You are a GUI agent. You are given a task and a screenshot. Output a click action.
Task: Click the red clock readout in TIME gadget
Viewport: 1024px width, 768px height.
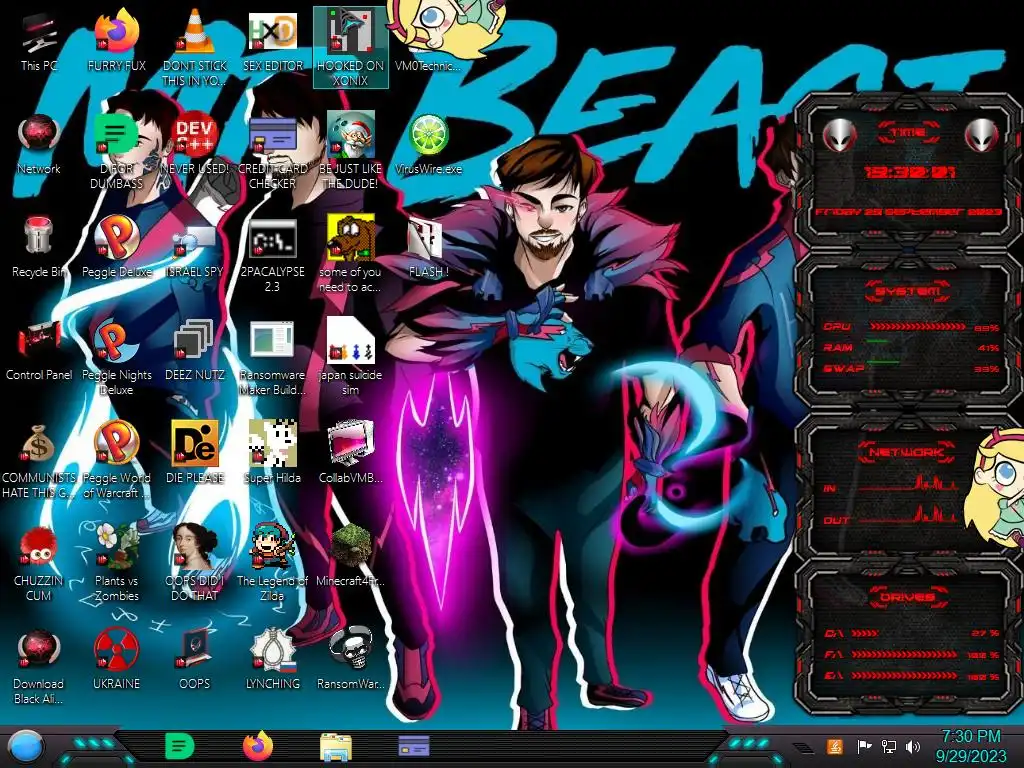point(910,172)
